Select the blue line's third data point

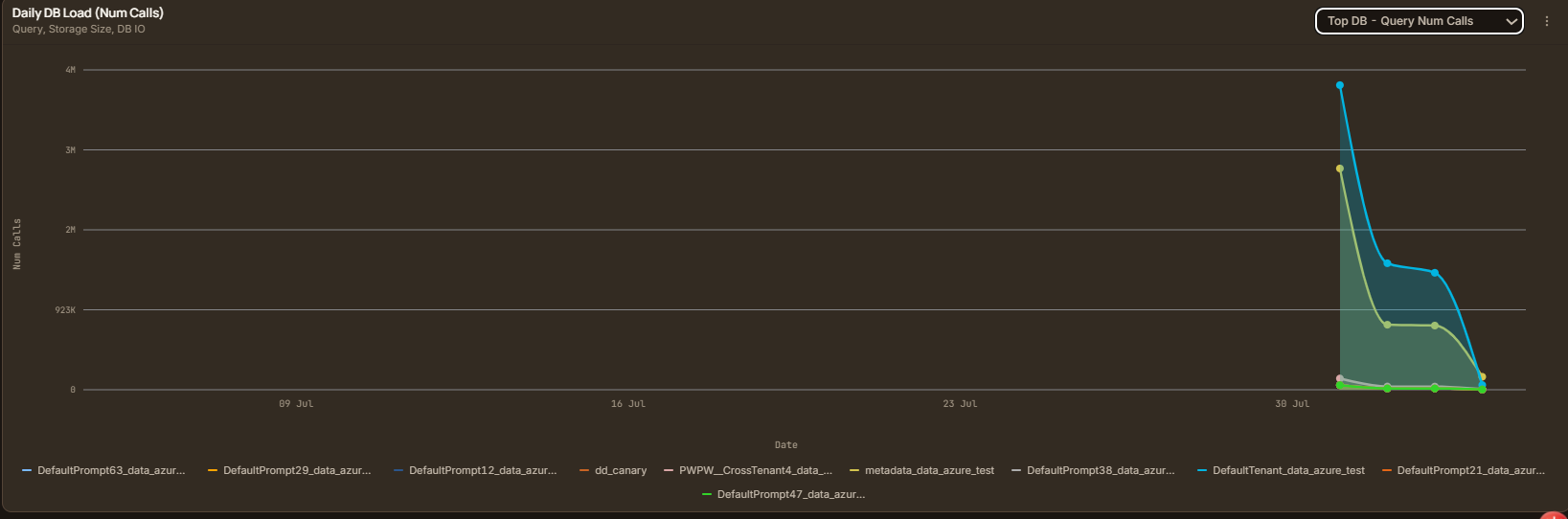[x=1435, y=273]
